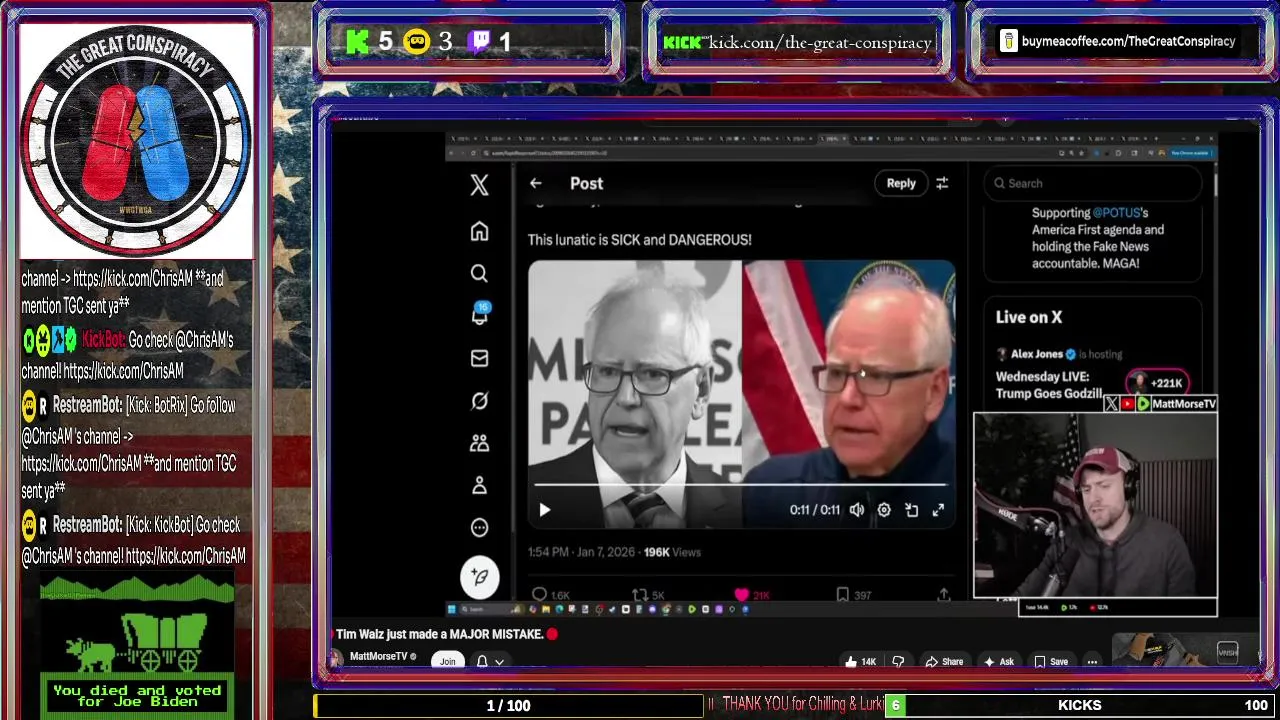Click Windows Start button in captured taskbar
The width and height of the screenshot is (1280, 720).
[452, 609]
